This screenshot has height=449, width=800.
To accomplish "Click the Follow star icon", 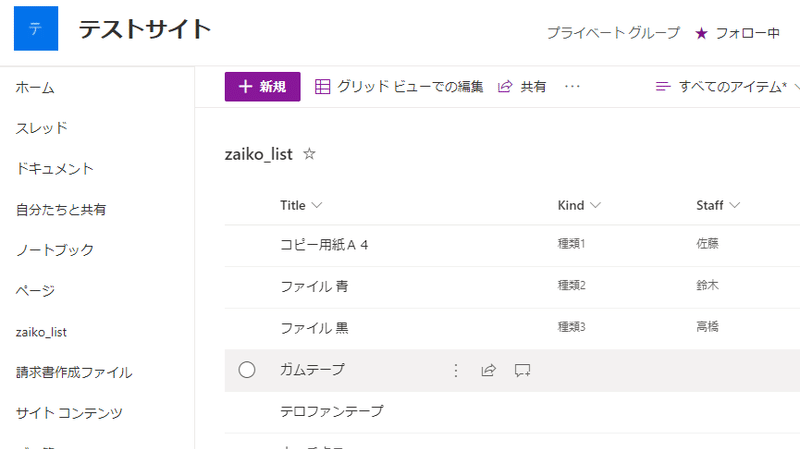I will (701, 33).
